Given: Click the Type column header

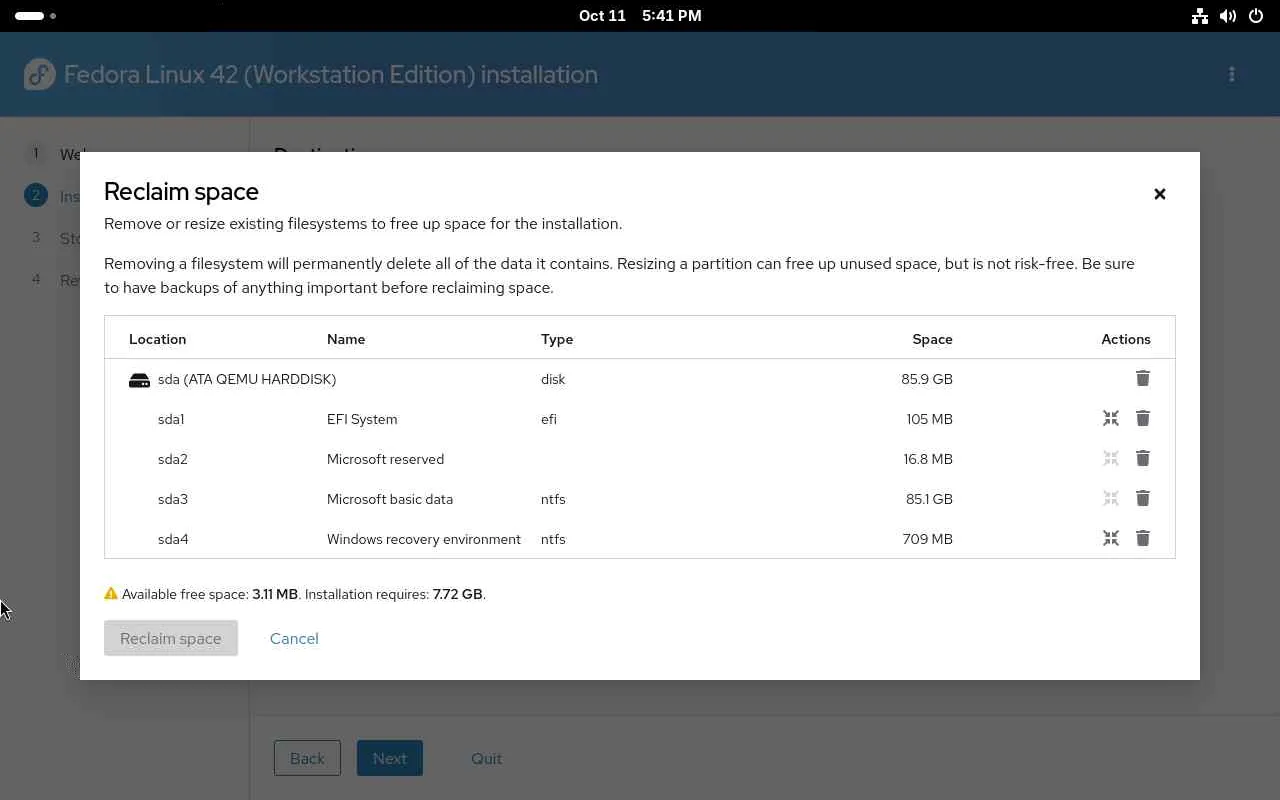Looking at the screenshot, I should pyautogui.click(x=557, y=339).
